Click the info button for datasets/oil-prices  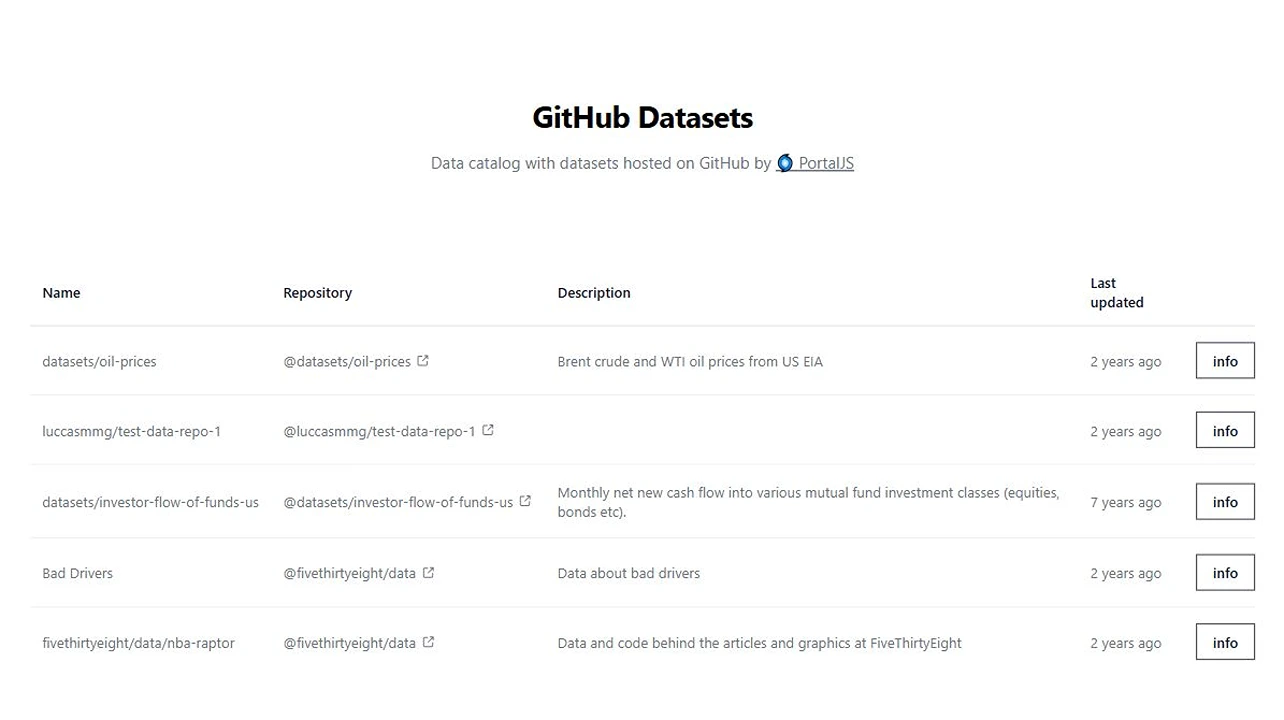(1224, 360)
